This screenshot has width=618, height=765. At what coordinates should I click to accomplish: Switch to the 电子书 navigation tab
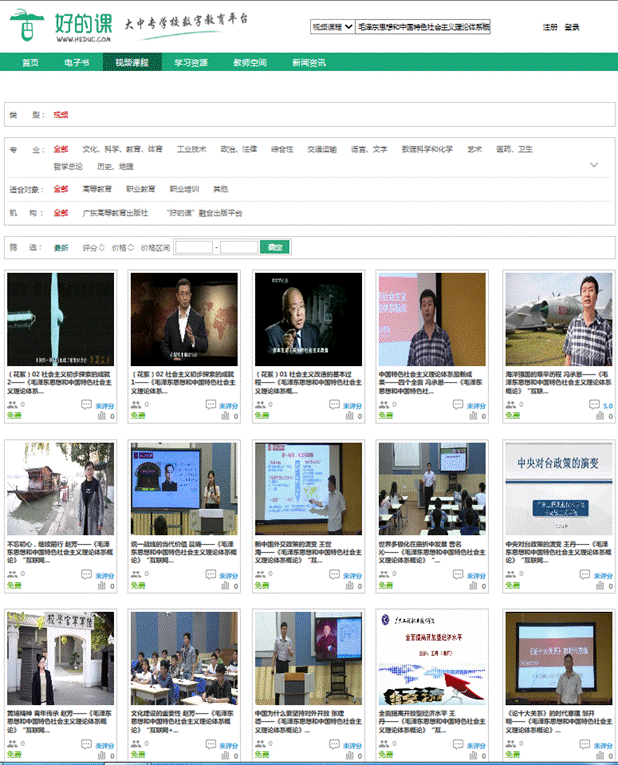tap(78, 62)
